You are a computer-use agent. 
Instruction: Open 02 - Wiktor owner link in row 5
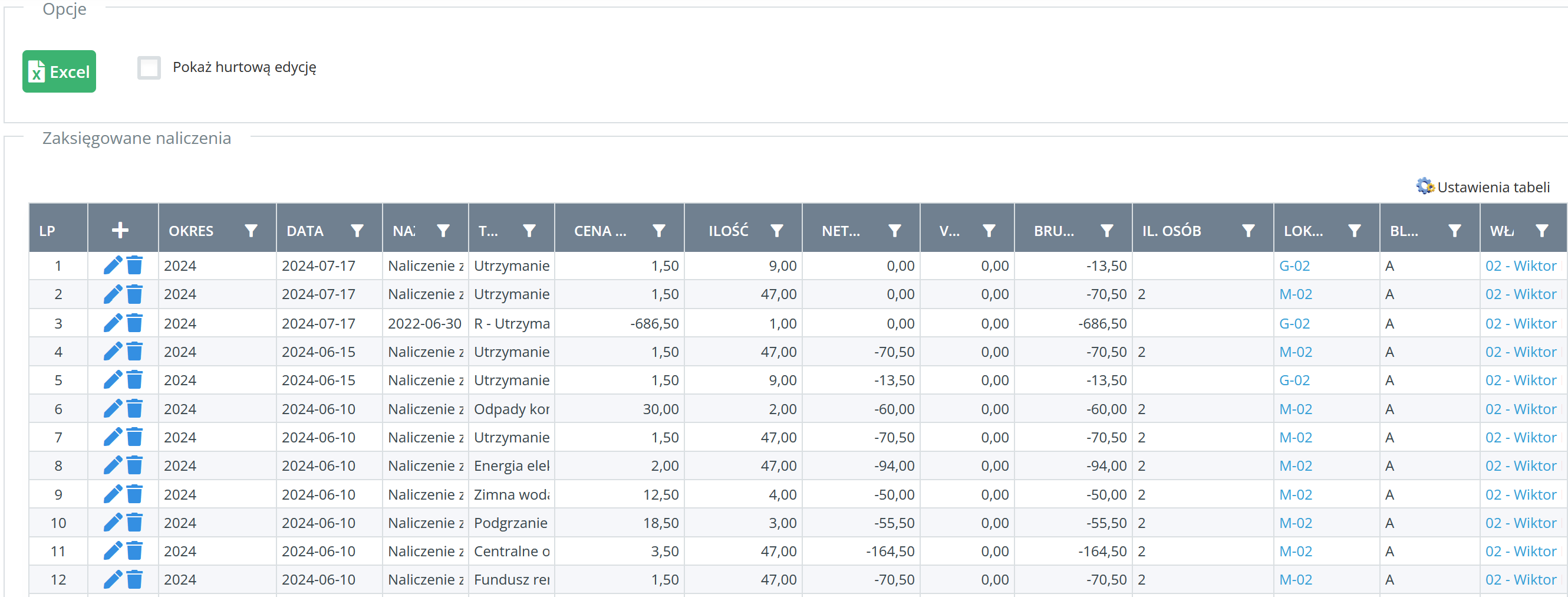pos(1520,380)
